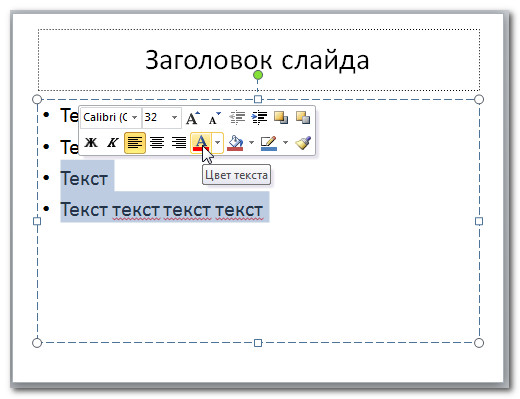520x399 pixels.
Task: Expand the font name dropdown arrow
Action: [x=134, y=117]
